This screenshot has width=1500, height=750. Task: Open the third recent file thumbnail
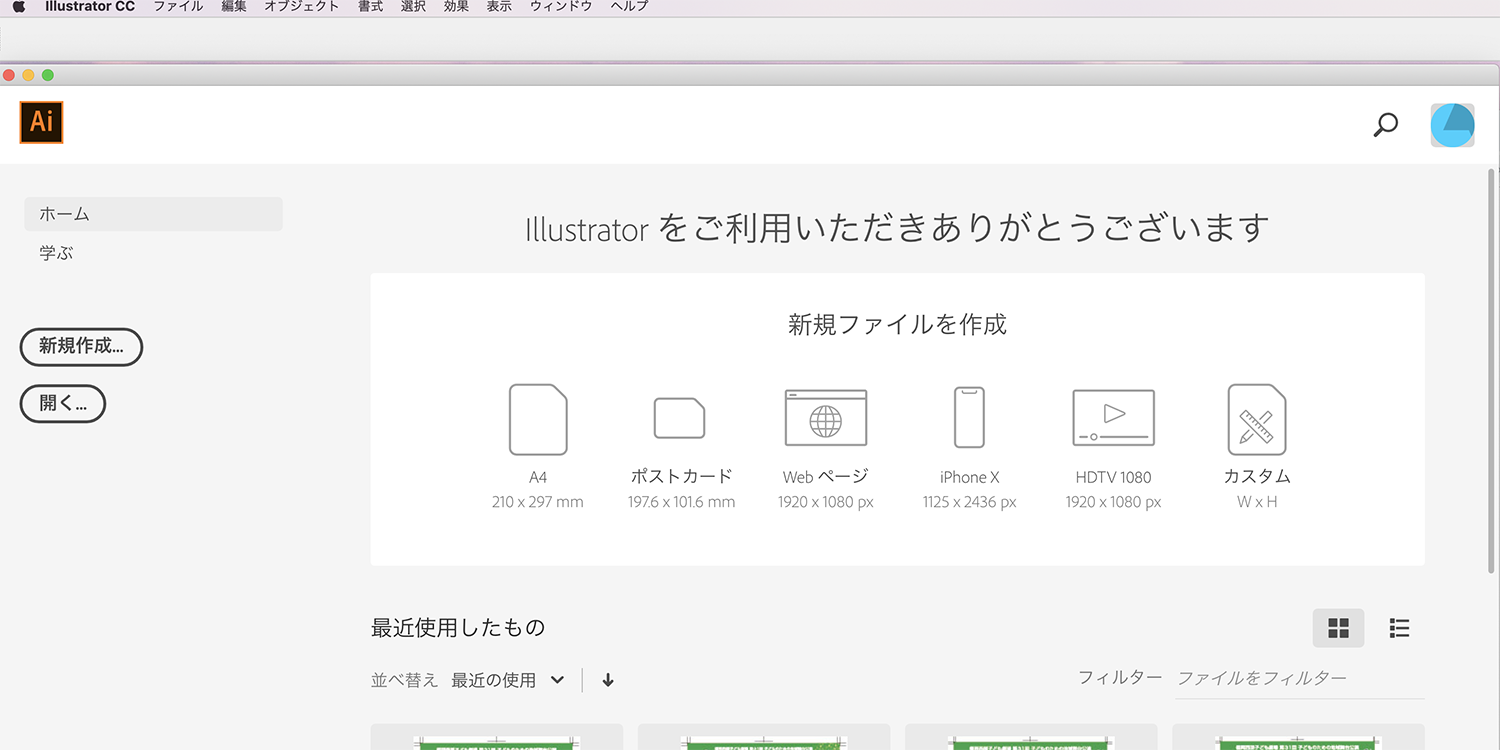click(x=1031, y=737)
